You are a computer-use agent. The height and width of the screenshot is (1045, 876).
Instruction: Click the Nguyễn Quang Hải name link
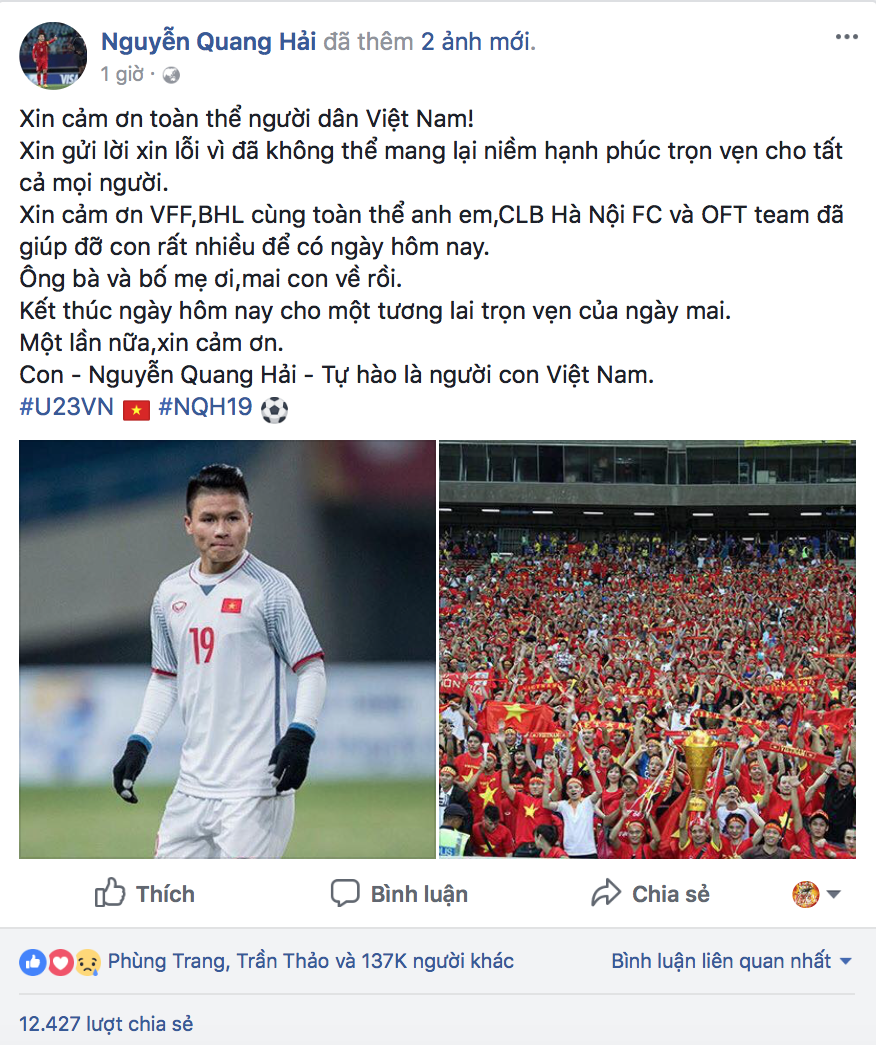209,42
